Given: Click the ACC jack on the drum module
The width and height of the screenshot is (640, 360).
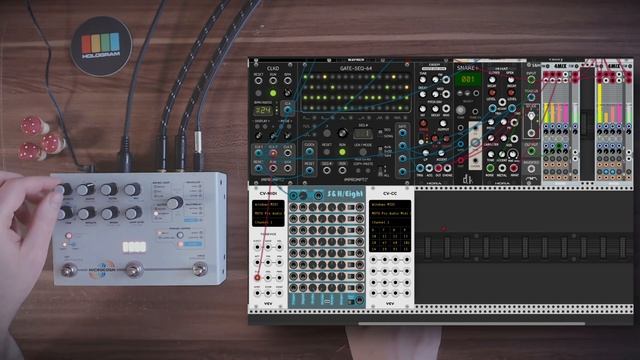Looking at the screenshot, I should point(429,168).
